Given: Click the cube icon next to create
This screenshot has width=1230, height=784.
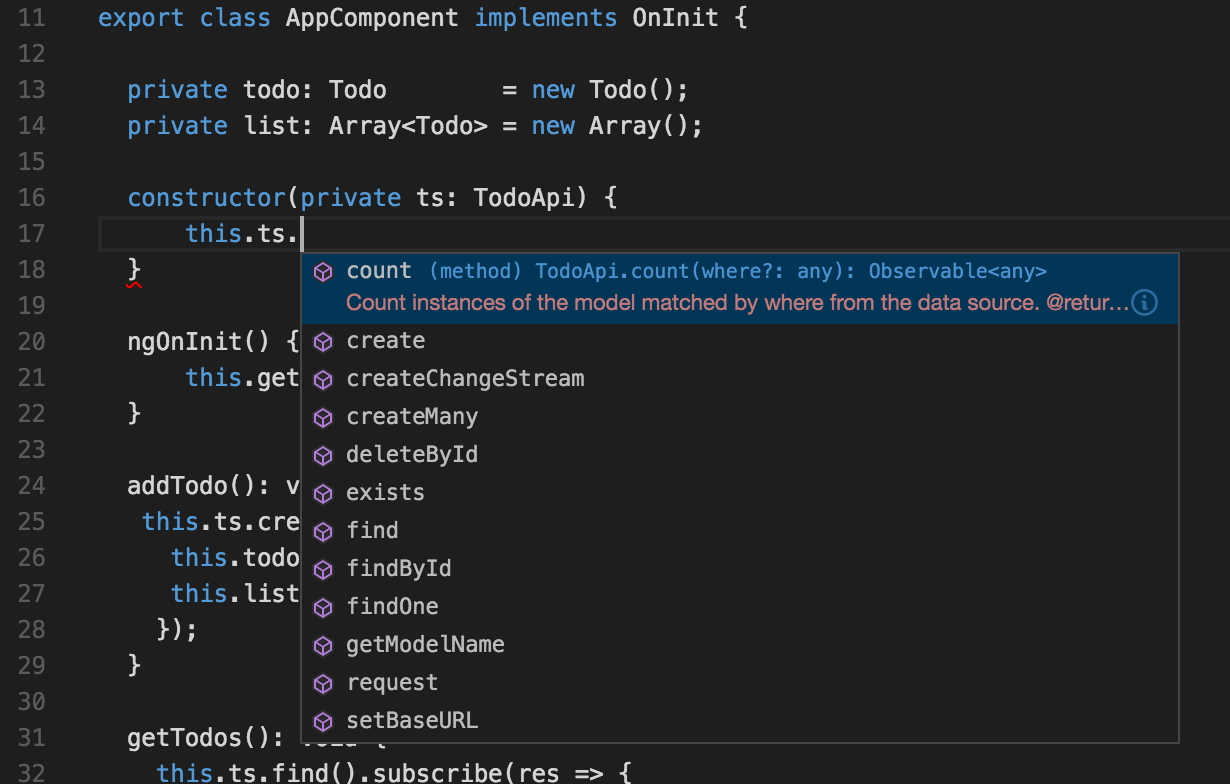Looking at the screenshot, I should (323, 340).
